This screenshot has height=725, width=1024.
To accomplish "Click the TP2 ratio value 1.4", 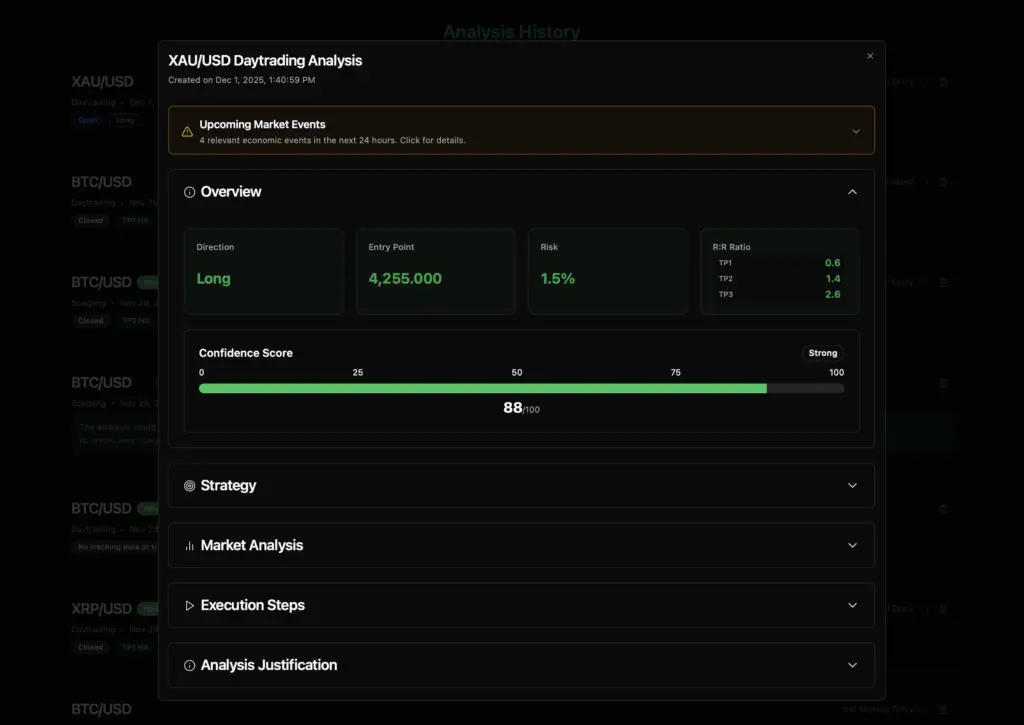I will (833, 279).
